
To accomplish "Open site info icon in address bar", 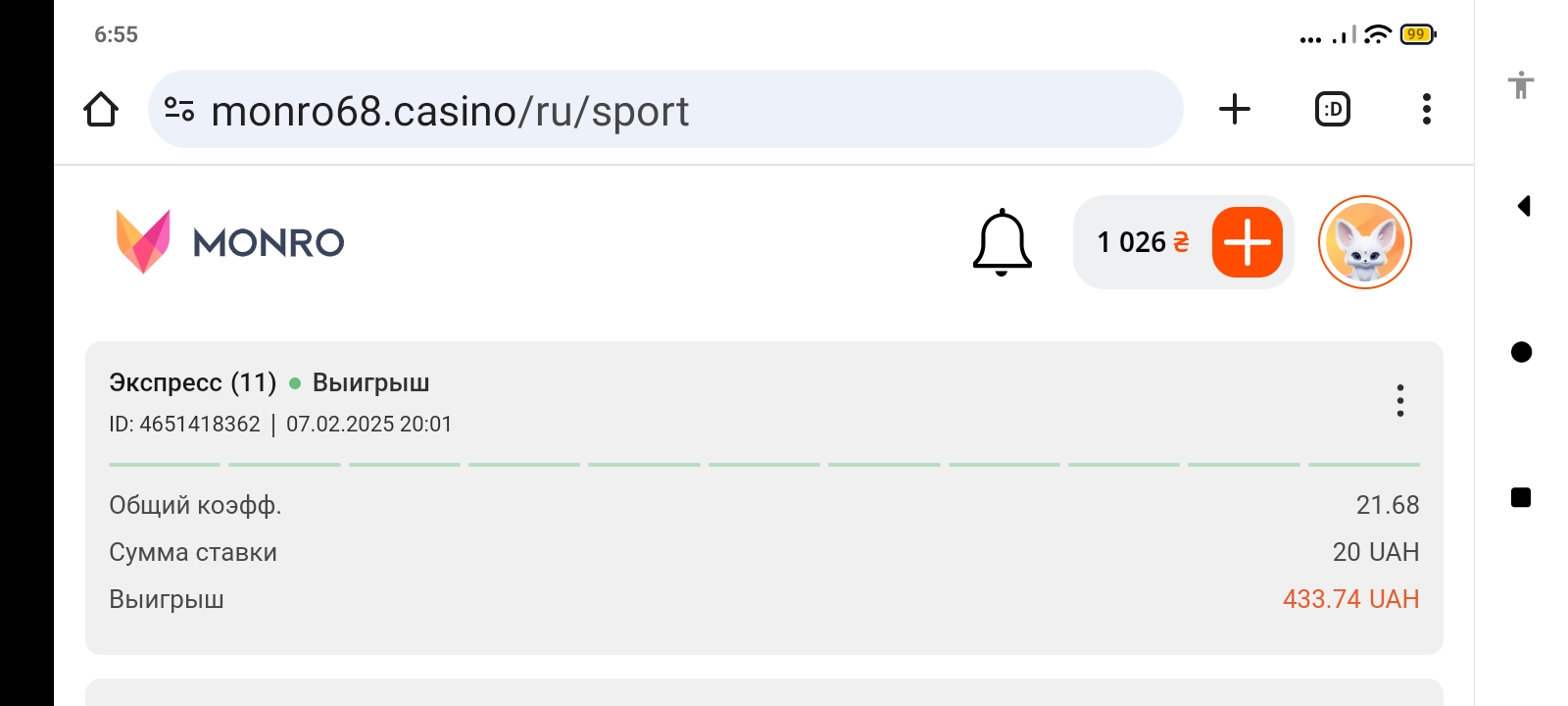I will [x=178, y=110].
